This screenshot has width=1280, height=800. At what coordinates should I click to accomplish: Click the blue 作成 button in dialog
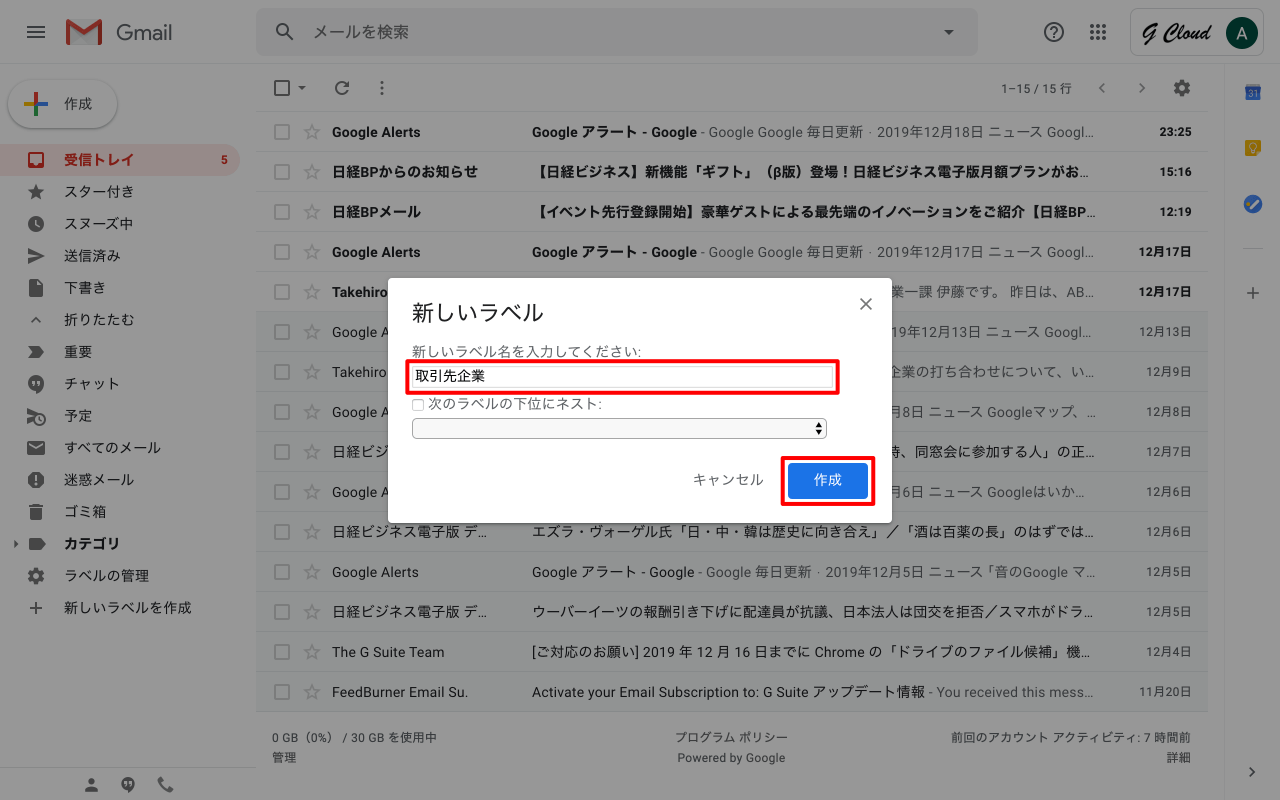click(828, 480)
